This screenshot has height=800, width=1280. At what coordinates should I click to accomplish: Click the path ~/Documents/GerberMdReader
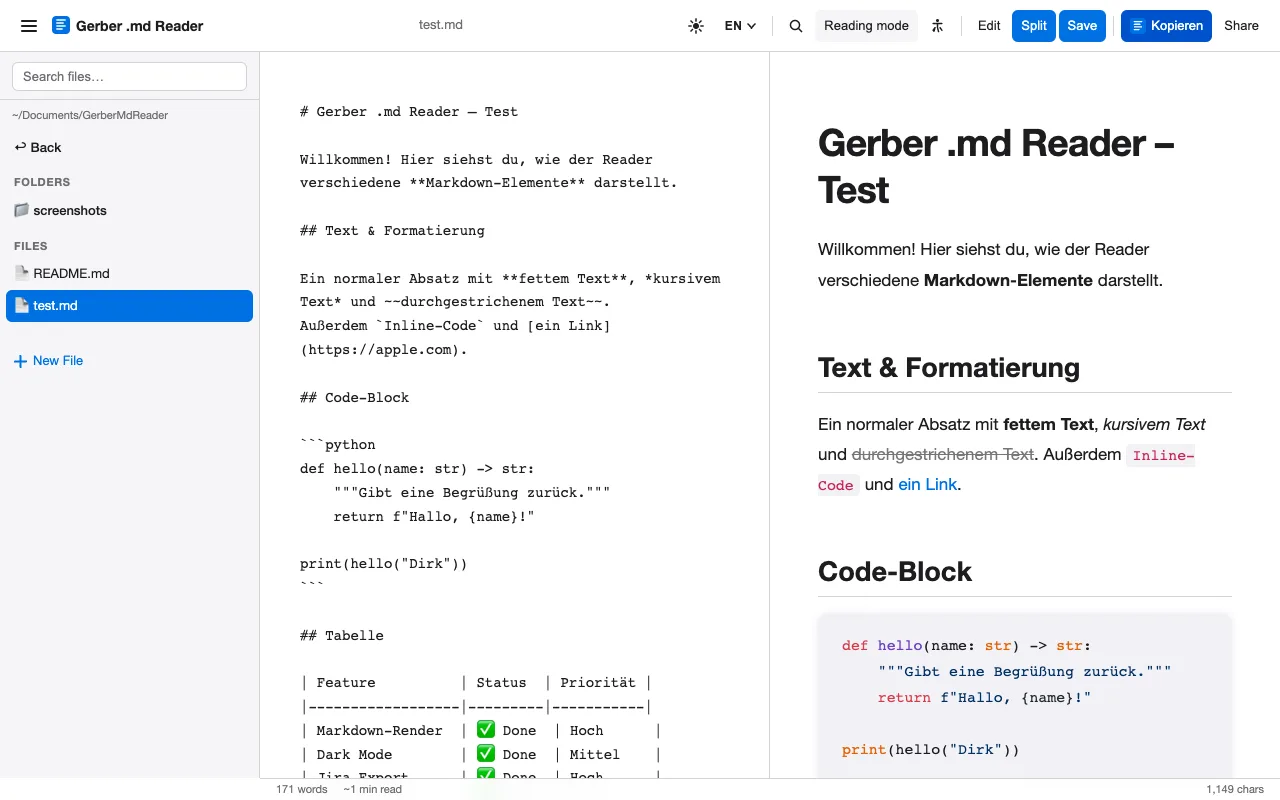(x=90, y=115)
